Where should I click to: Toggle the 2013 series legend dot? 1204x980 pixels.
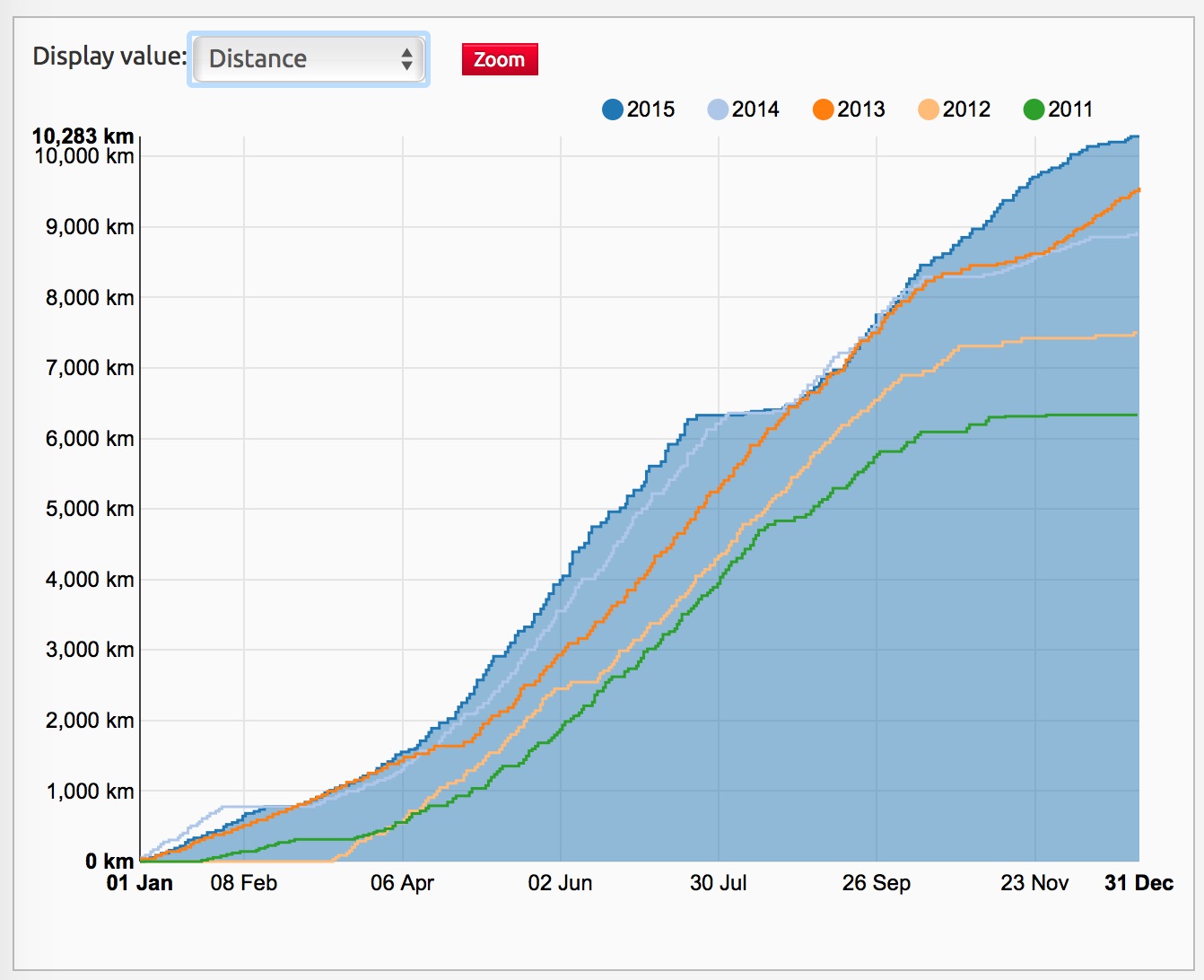pos(823,109)
